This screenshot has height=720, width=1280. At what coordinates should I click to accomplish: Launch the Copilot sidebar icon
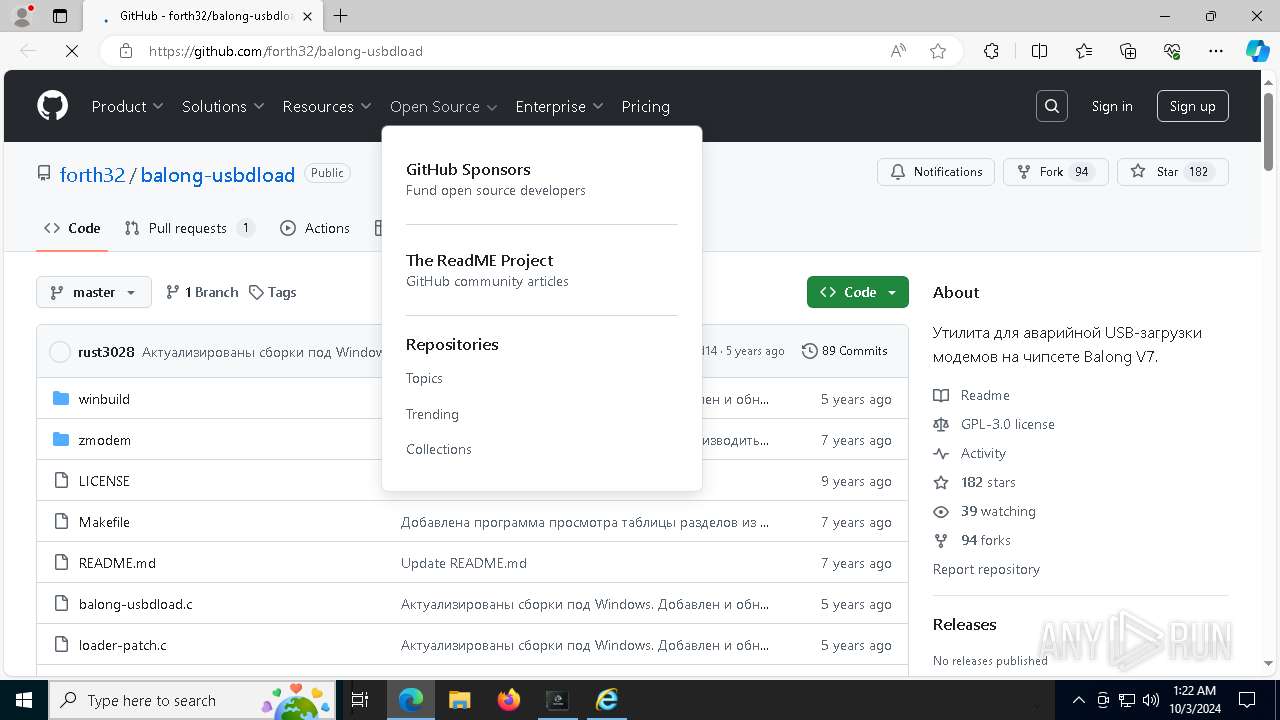1257,51
